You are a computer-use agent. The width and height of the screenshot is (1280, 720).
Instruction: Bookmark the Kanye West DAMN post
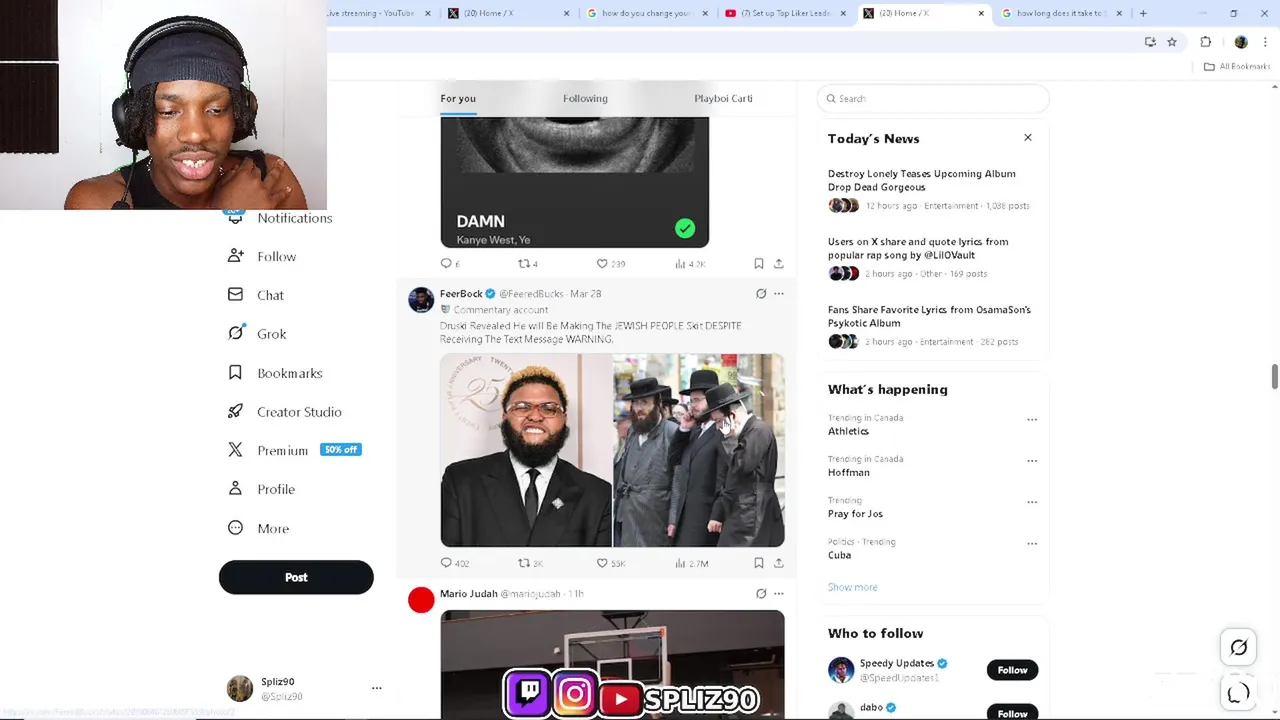point(759,264)
